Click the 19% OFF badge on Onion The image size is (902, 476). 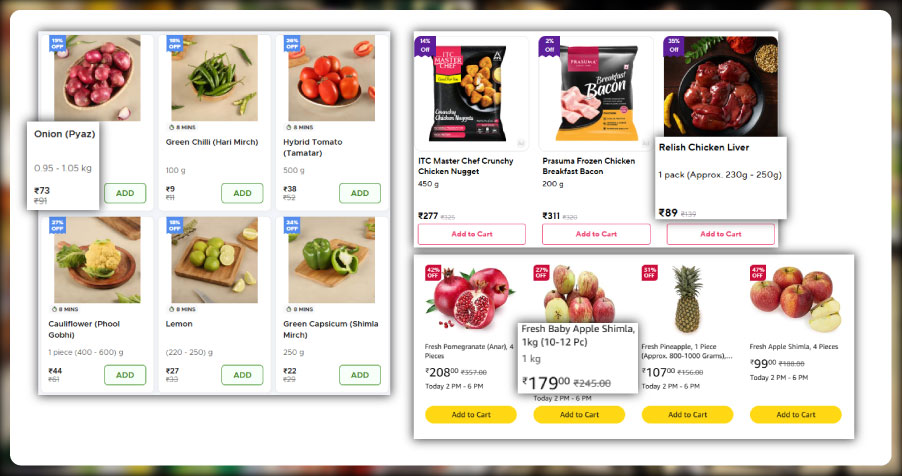[x=58, y=43]
